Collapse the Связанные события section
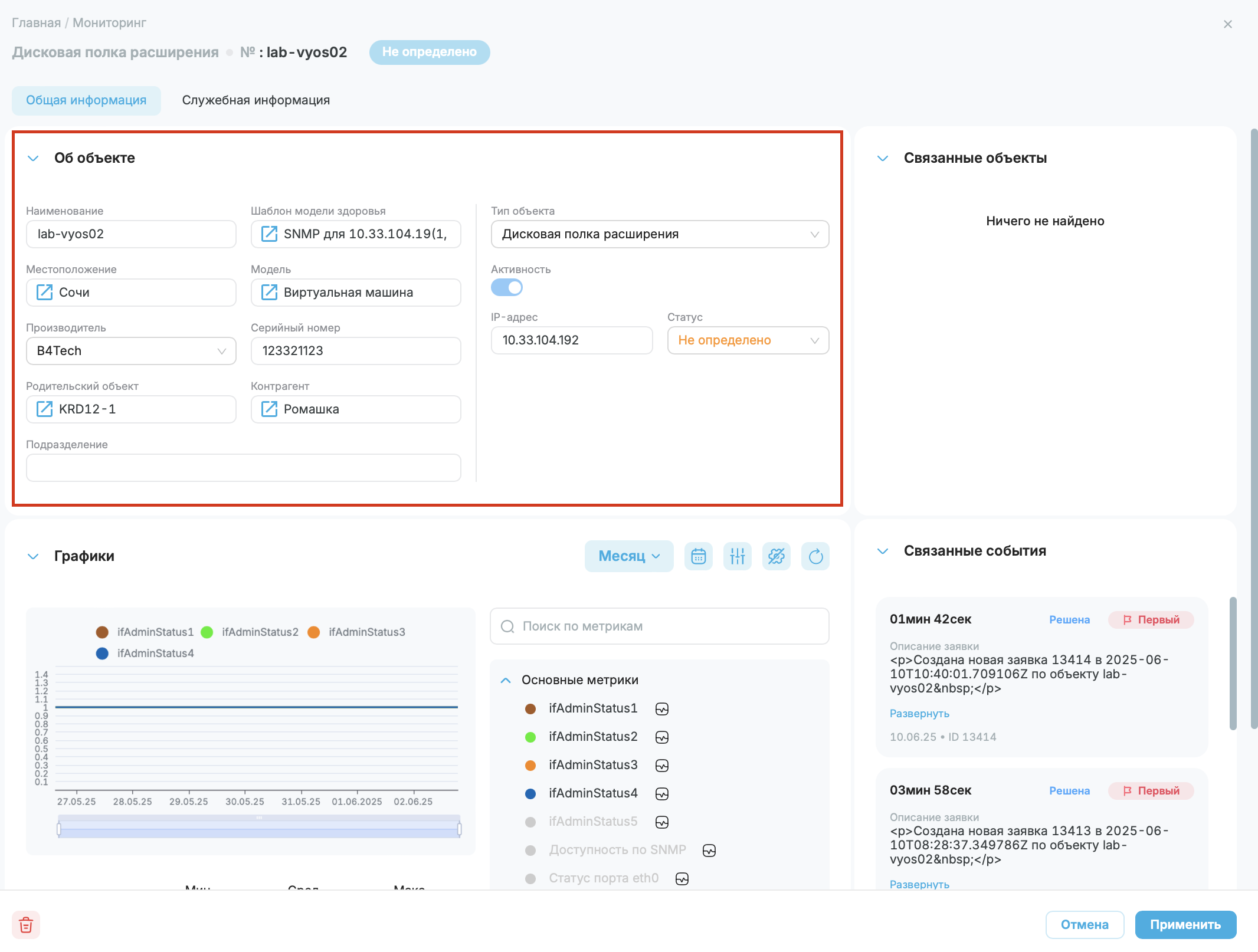This screenshot has width=1258, height=952. [x=883, y=551]
